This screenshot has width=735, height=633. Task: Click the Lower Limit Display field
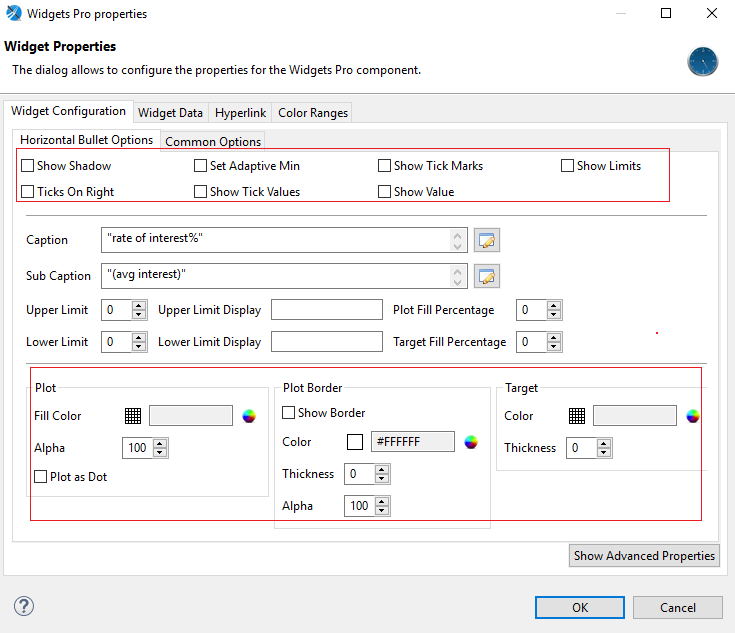(x=327, y=342)
